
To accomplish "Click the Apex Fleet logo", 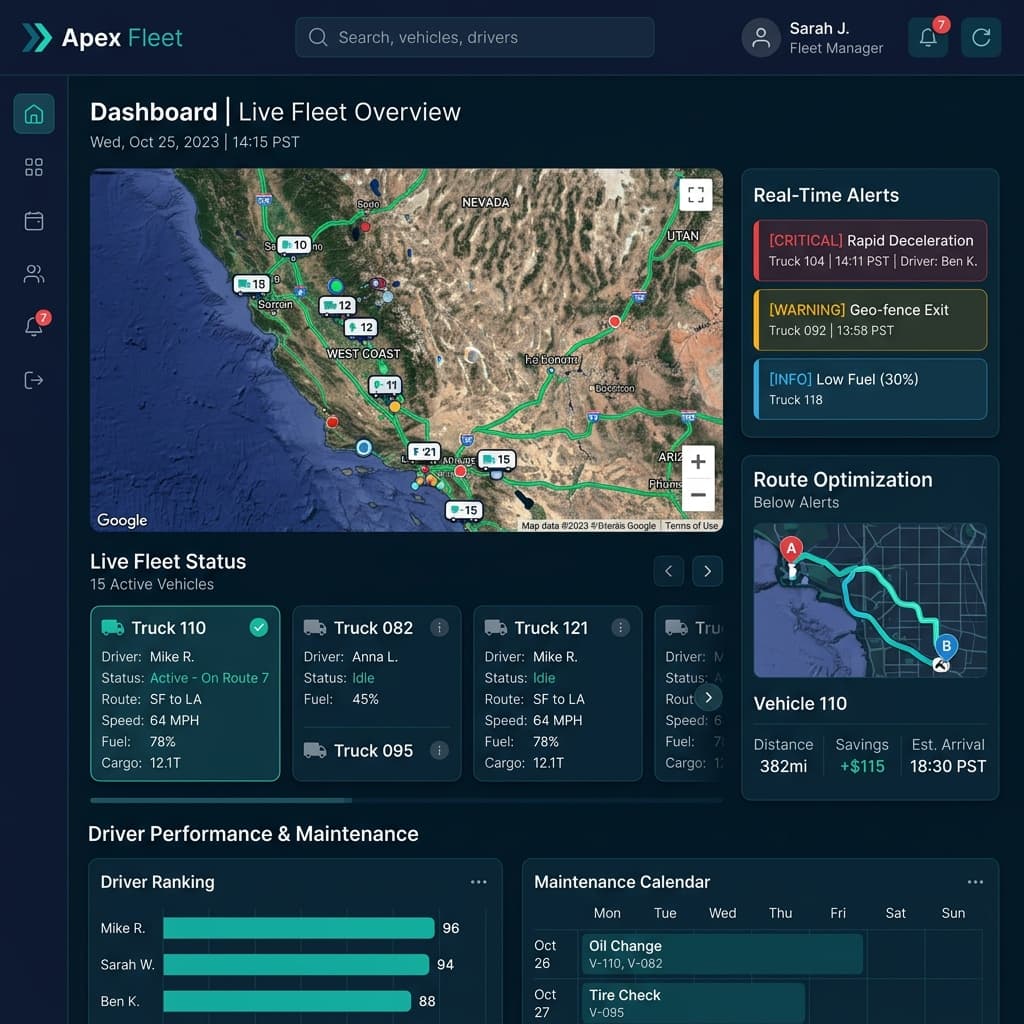I will click(103, 37).
